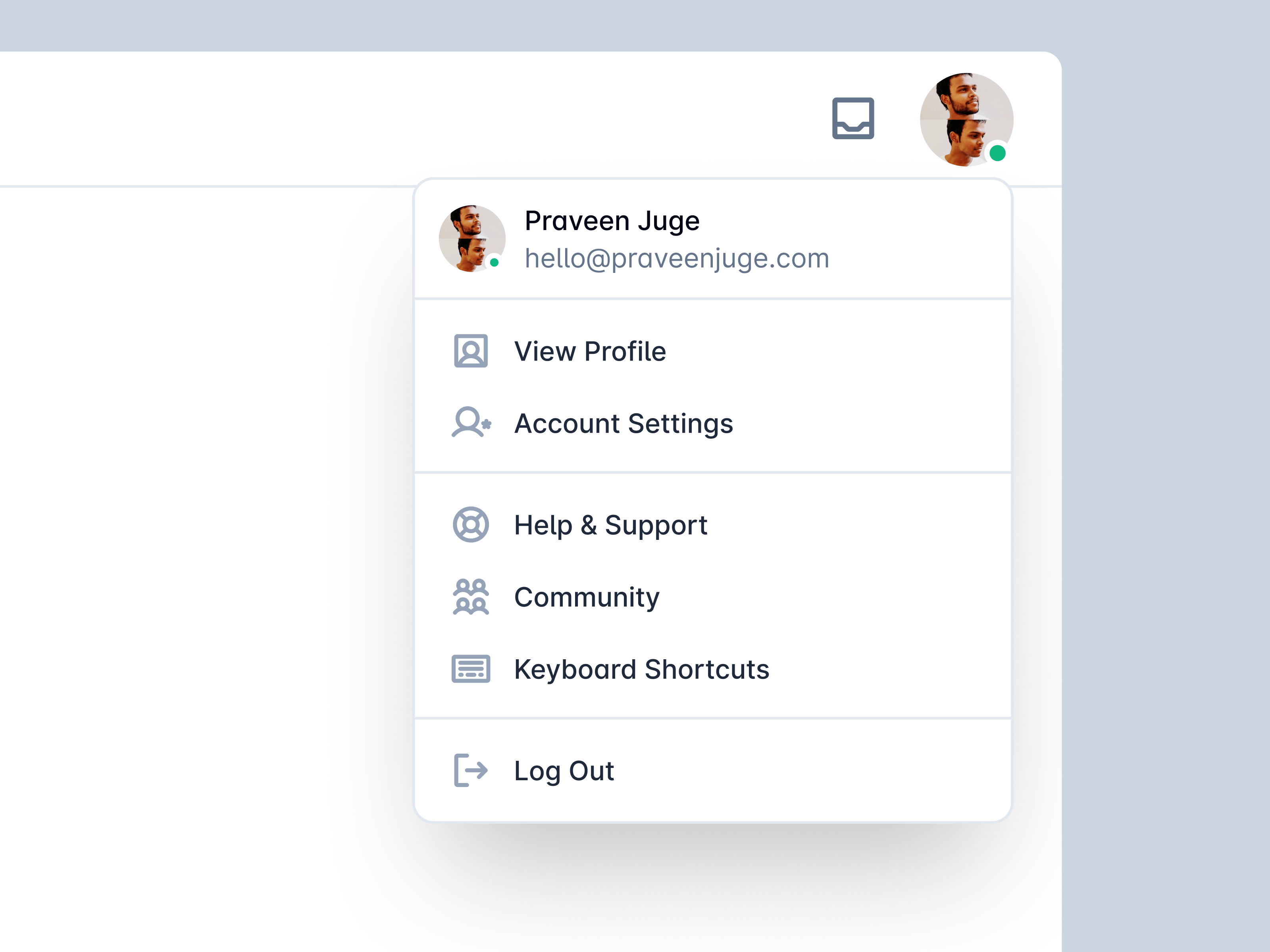The image size is (1270, 952).
Task: Click the Community people group icon
Action: 471,597
